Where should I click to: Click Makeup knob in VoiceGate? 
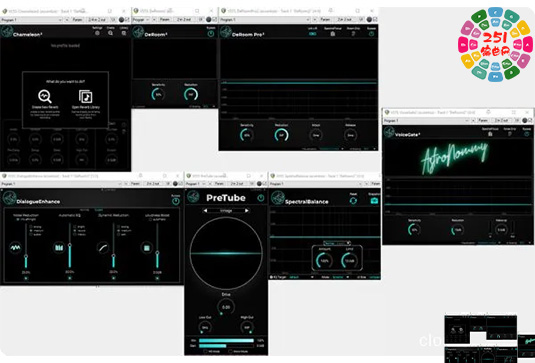501,230
